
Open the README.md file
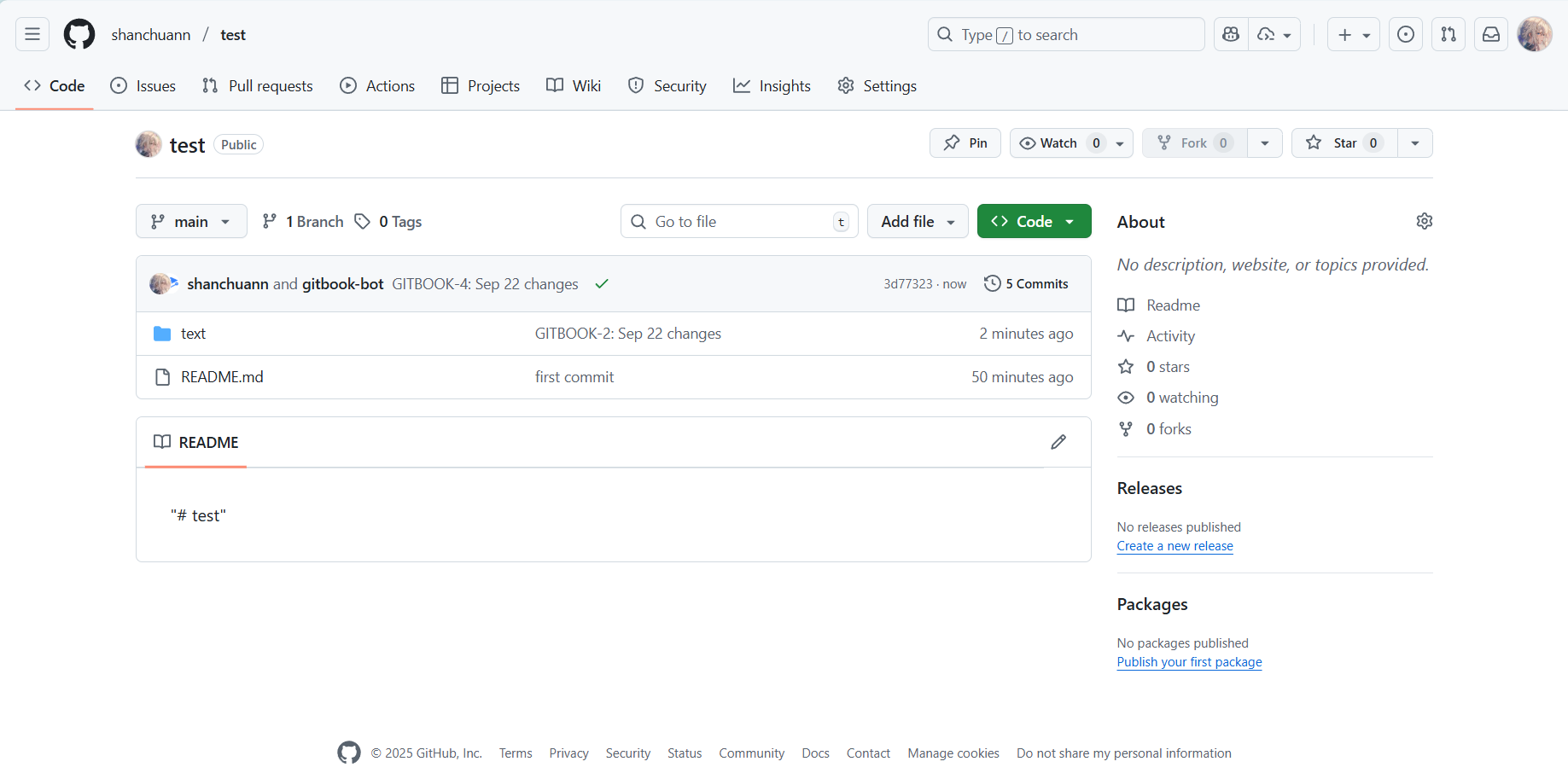[x=222, y=377]
